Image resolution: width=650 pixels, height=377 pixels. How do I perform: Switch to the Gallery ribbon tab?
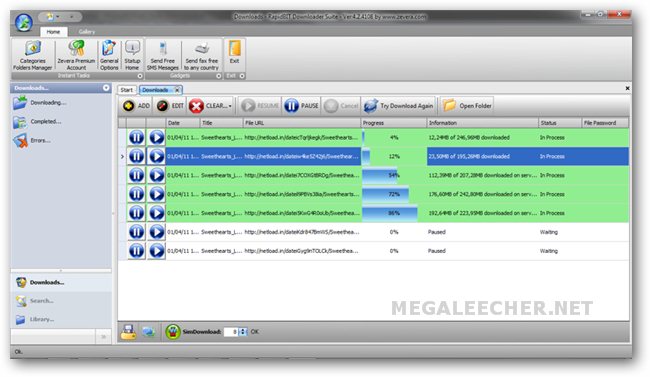pyautogui.click(x=86, y=32)
